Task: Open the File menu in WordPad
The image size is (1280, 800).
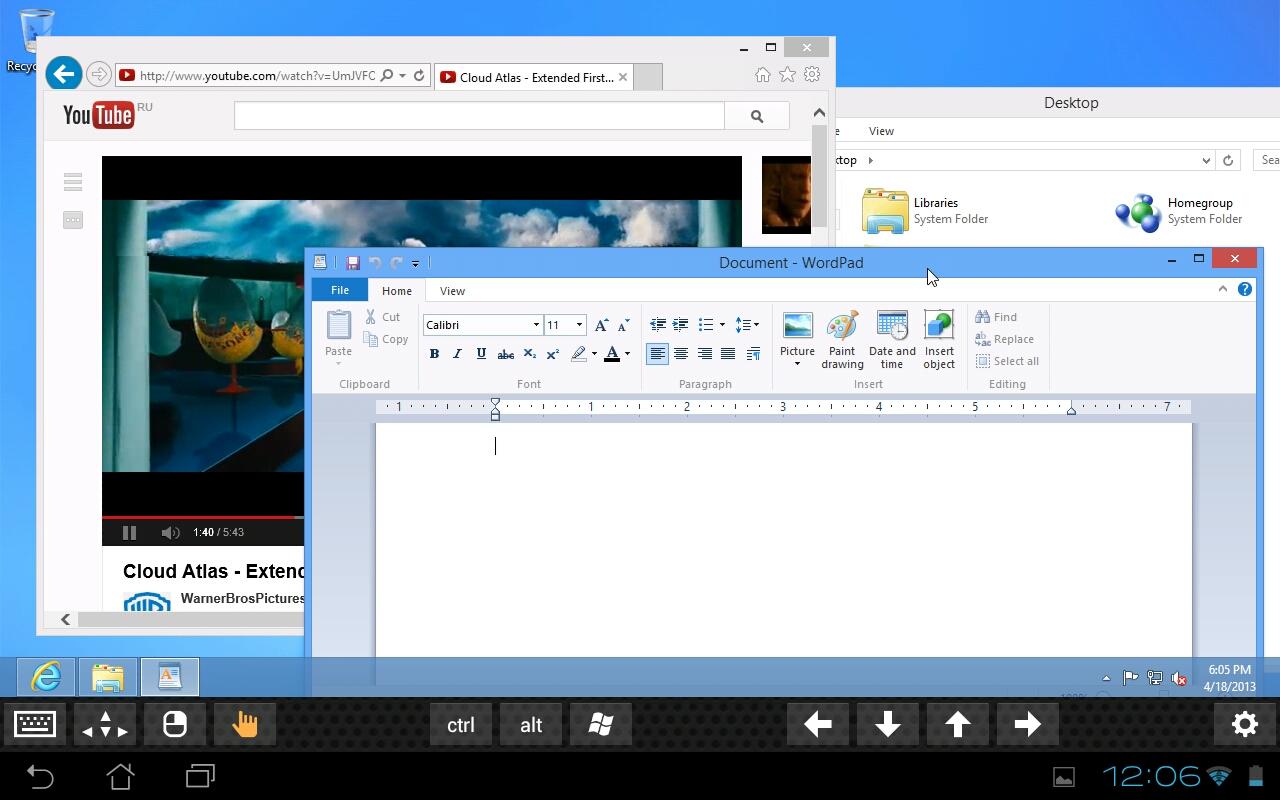Action: (340, 290)
